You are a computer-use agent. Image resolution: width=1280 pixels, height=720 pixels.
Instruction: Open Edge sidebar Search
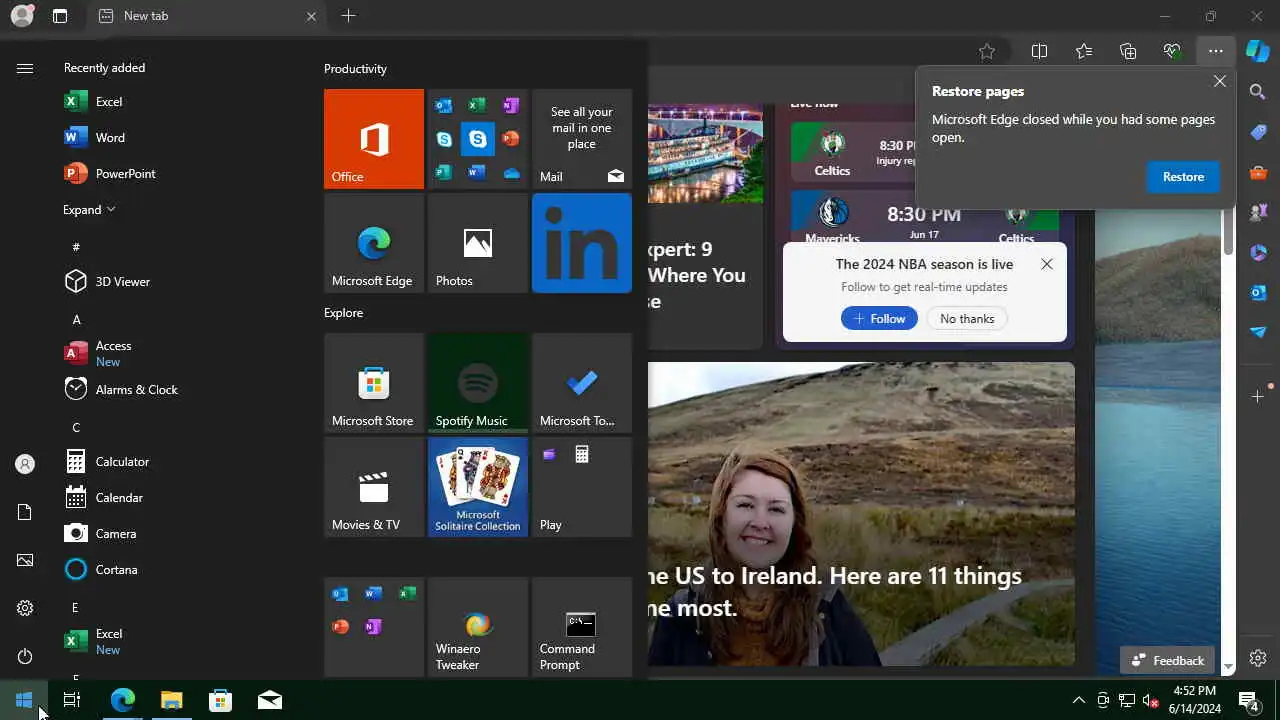1258,92
